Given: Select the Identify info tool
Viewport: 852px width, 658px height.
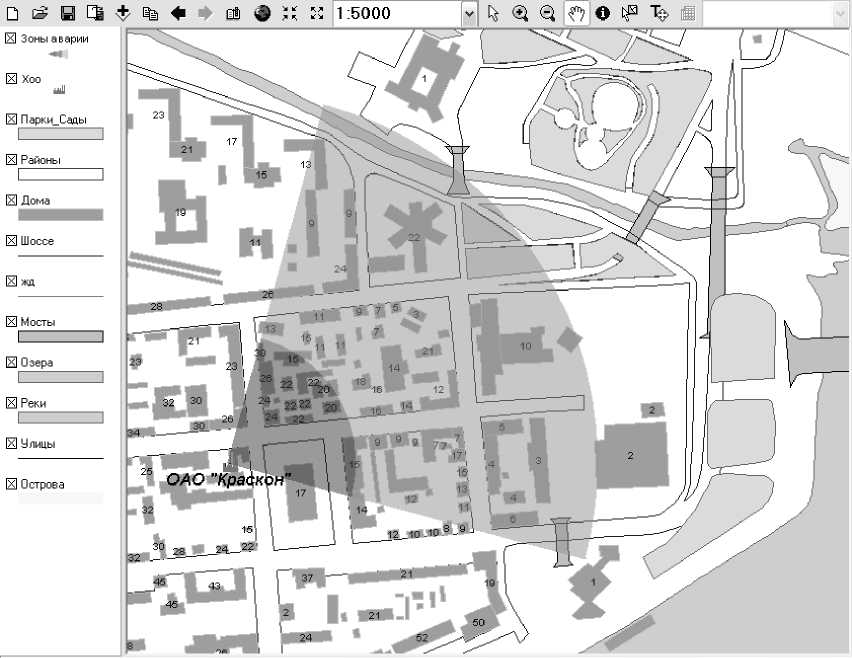Looking at the screenshot, I should 603,13.
